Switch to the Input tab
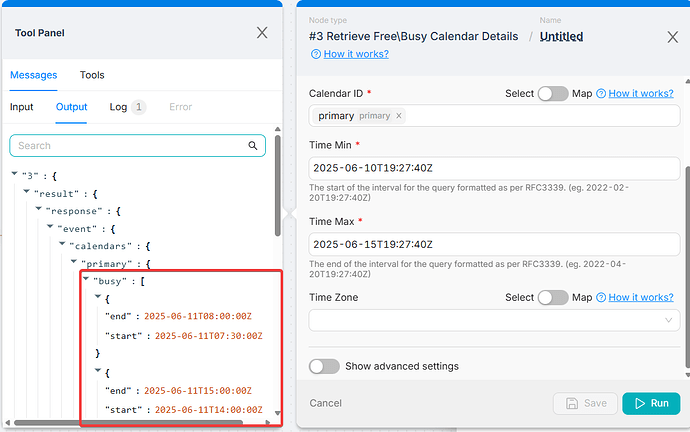 tap(22, 107)
